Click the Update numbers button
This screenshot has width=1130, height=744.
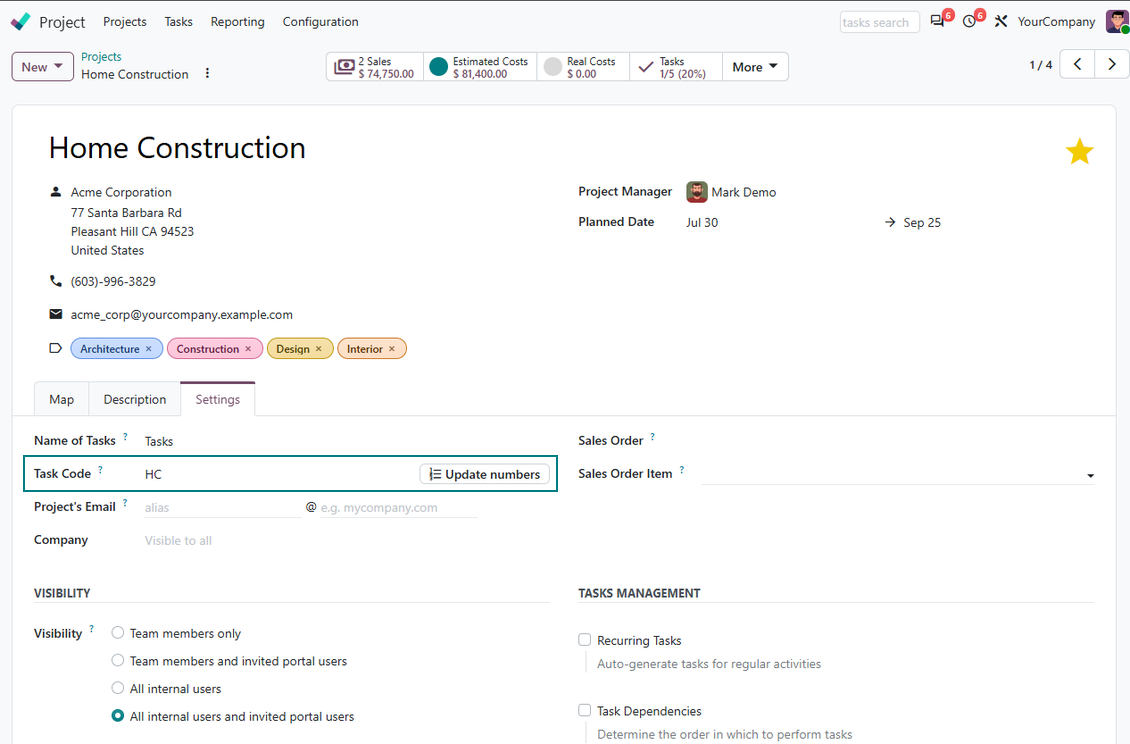click(x=484, y=474)
